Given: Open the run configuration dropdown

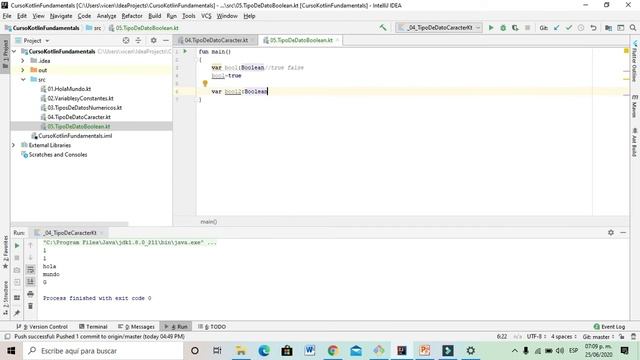Looking at the screenshot, I should tap(439, 28).
